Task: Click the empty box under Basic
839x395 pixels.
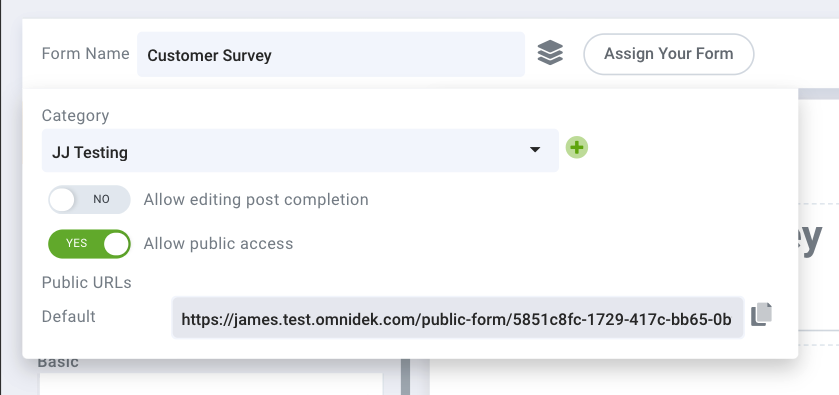Action: pos(211,384)
